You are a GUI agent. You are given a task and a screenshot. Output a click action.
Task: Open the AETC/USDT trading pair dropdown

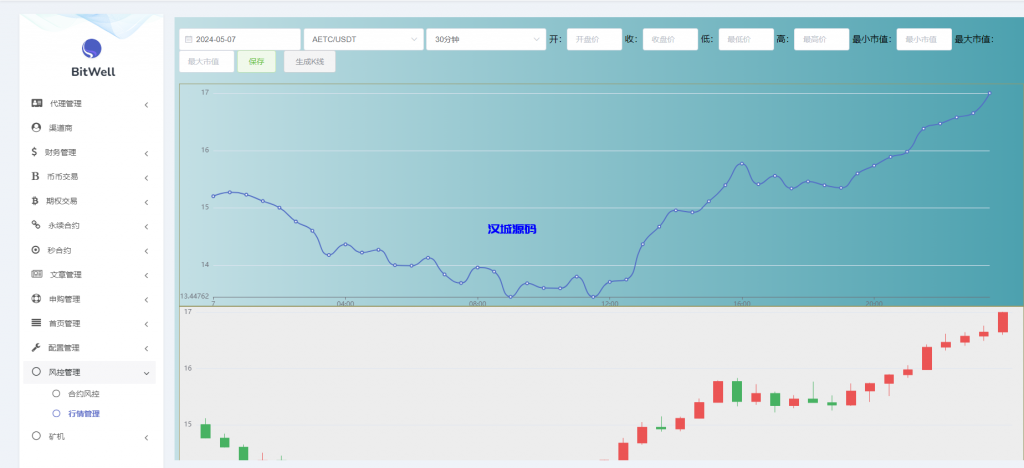[363, 39]
